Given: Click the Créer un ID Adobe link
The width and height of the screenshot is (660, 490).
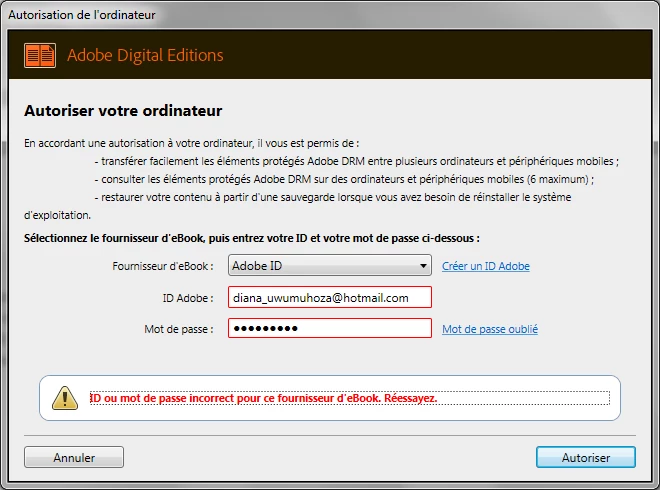Looking at the screenshot, I should pyautogui.click(x=486, y=266).
